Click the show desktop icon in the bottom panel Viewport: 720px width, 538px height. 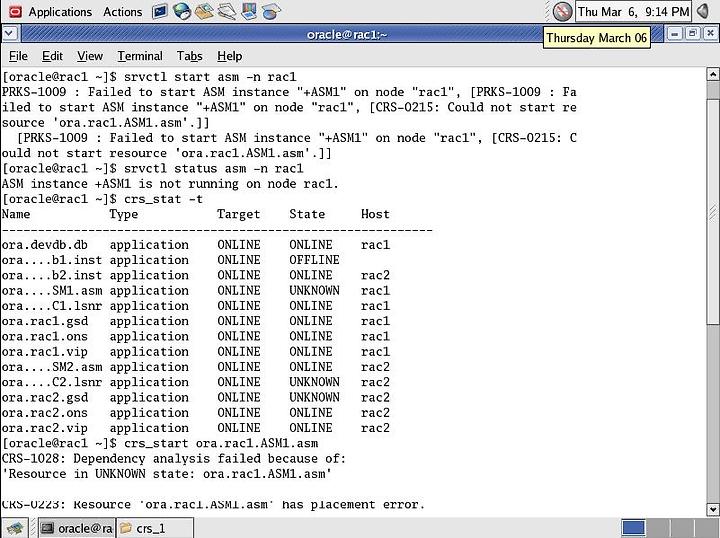15,528
